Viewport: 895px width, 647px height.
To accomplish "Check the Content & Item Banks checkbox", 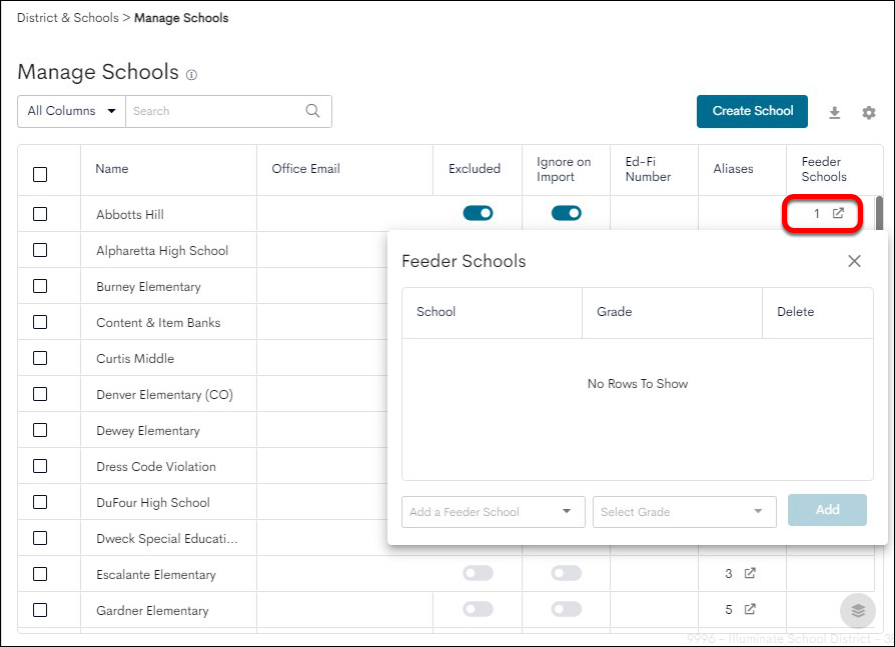I will pyautogui.click(x=40, y=322).
